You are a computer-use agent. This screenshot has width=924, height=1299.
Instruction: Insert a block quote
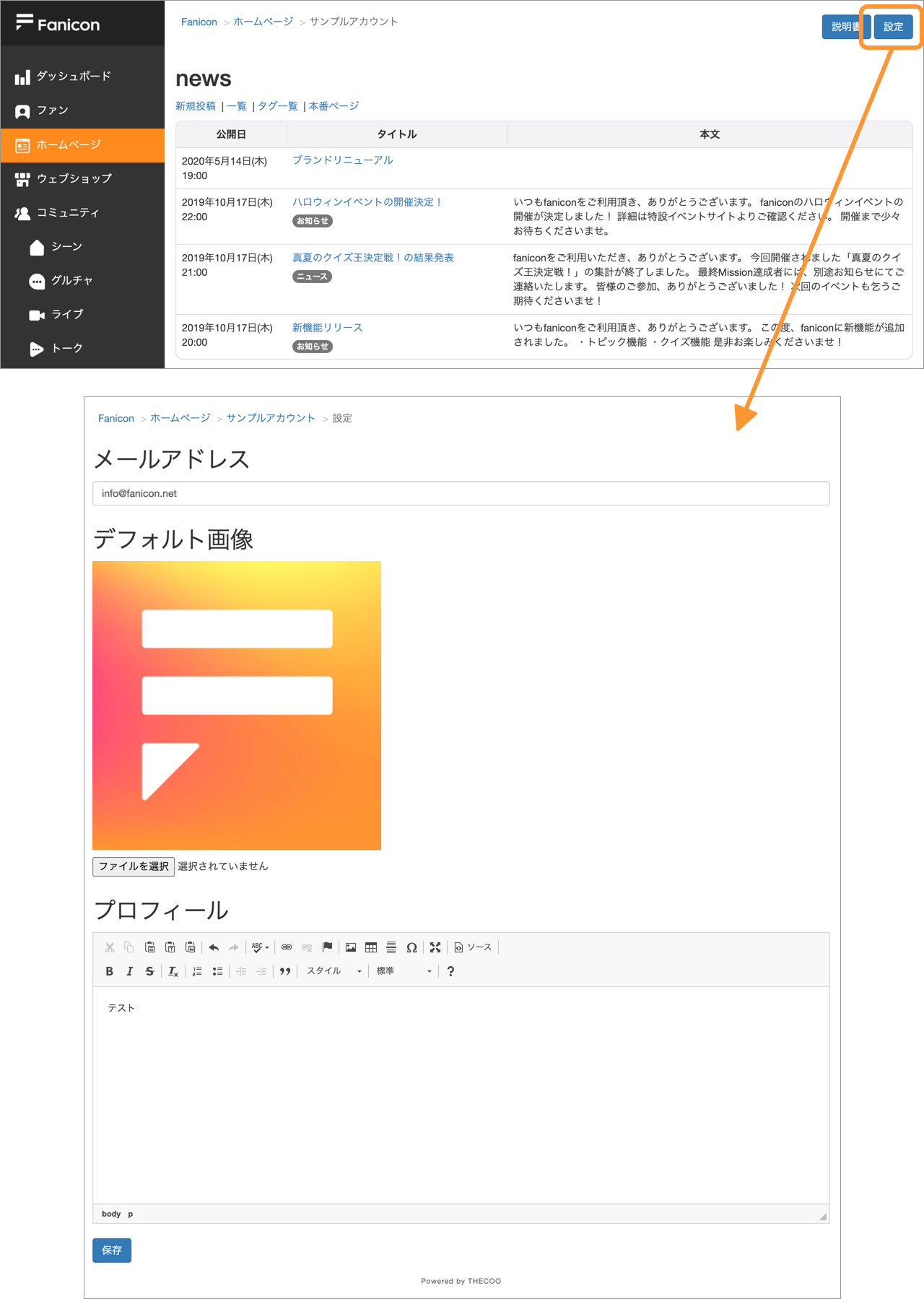pos(285,971)
